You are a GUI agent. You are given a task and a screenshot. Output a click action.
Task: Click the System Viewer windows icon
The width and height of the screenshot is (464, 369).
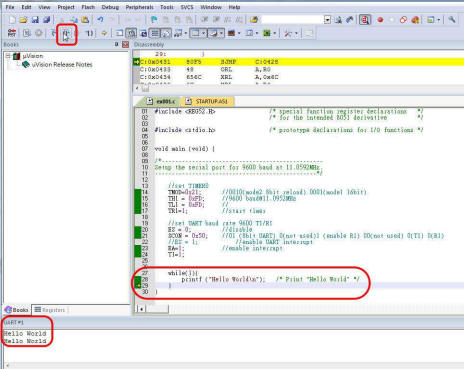click(x=267, y=33)
